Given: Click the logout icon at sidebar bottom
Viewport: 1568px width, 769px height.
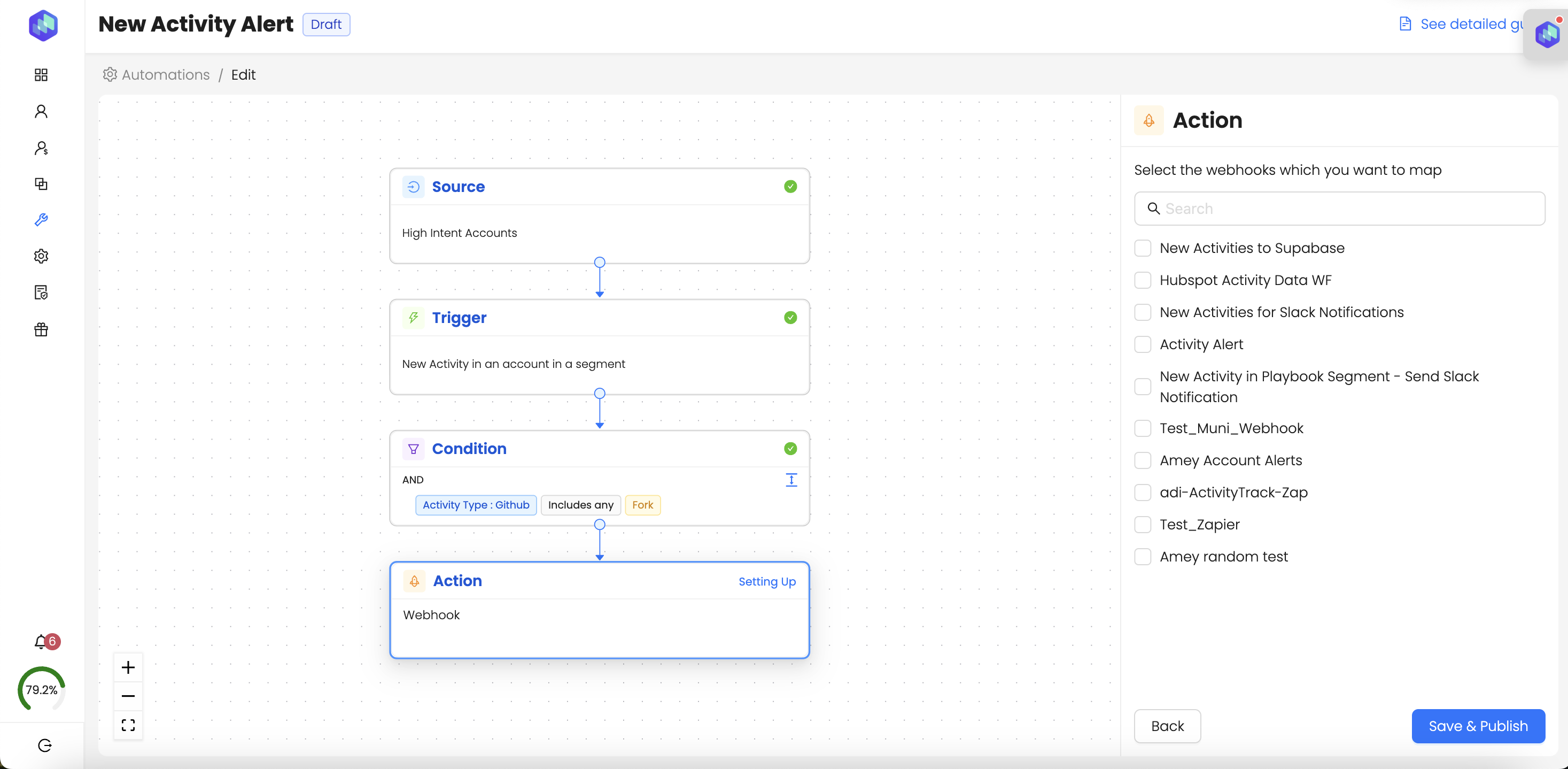Looking at the screenshot, I should click(44, 745).
